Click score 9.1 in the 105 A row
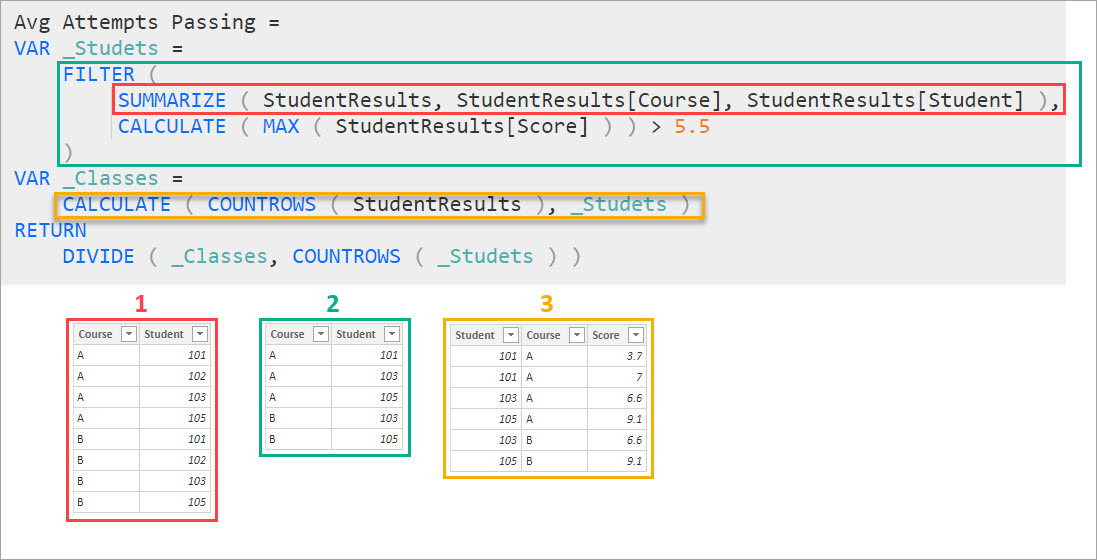 [x=635, y=419]
